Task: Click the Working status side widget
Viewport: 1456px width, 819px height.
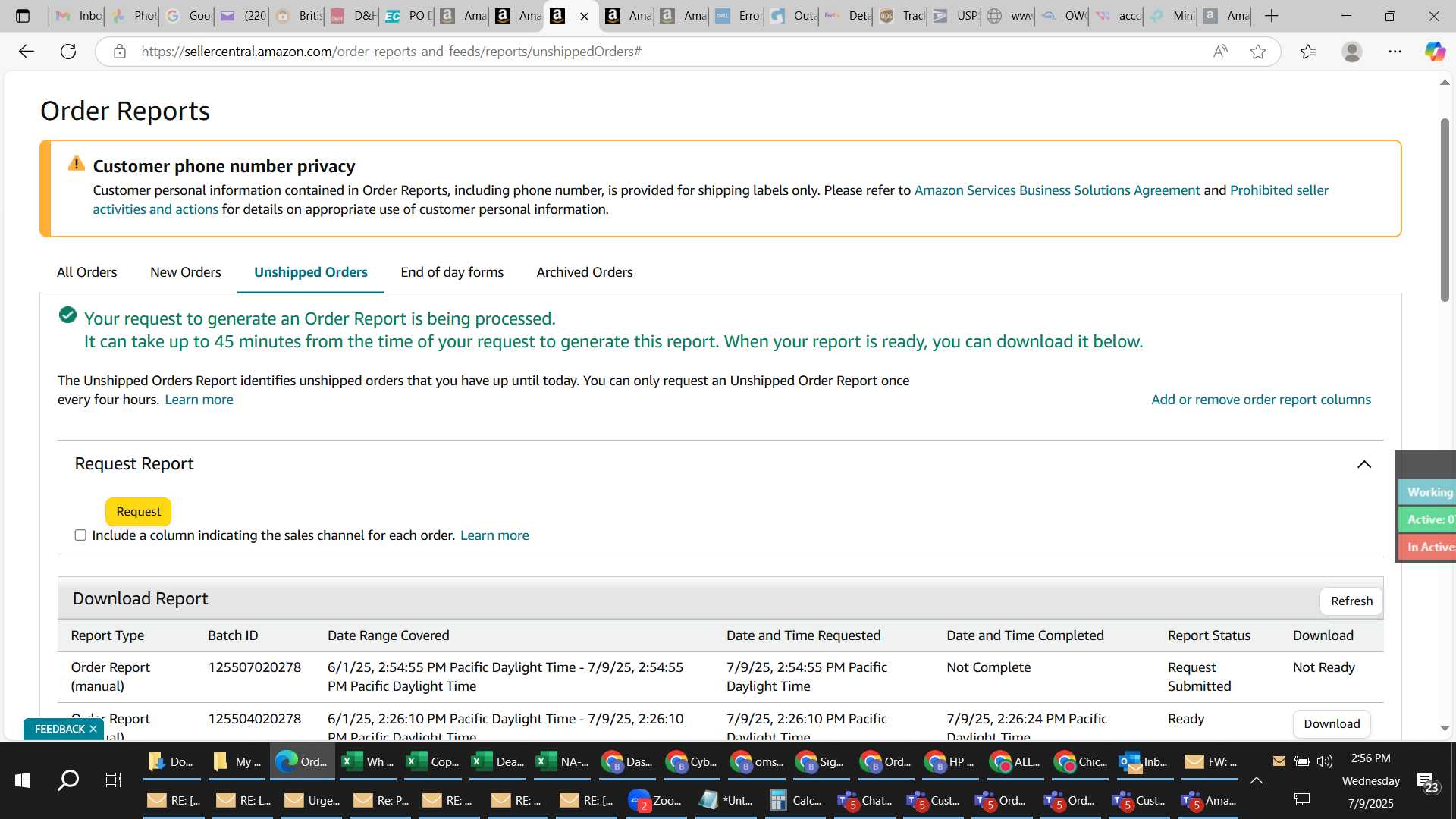Action: pos(1427,492)
